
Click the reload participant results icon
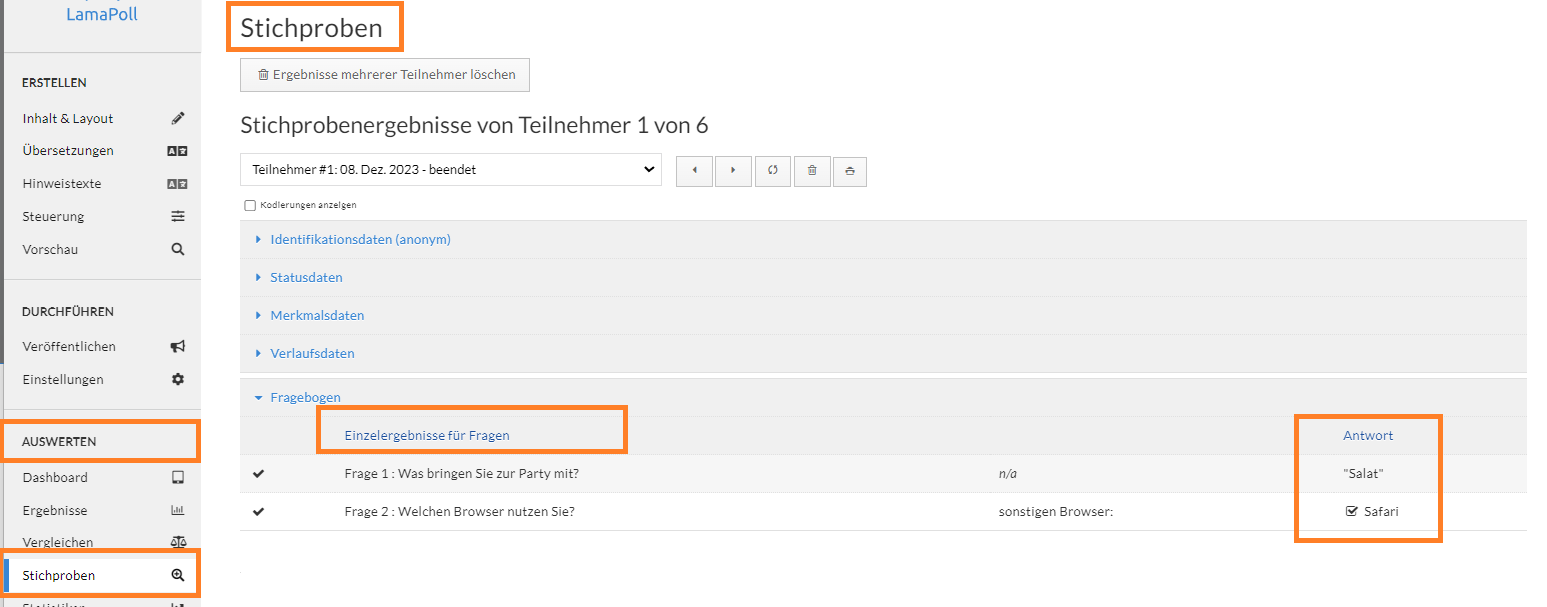tap(773, 170)
